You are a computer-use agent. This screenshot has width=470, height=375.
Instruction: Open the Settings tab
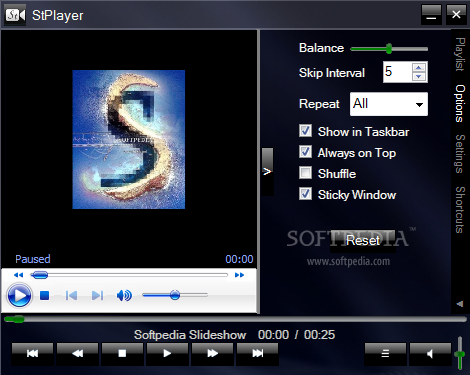tap(460, 154)
